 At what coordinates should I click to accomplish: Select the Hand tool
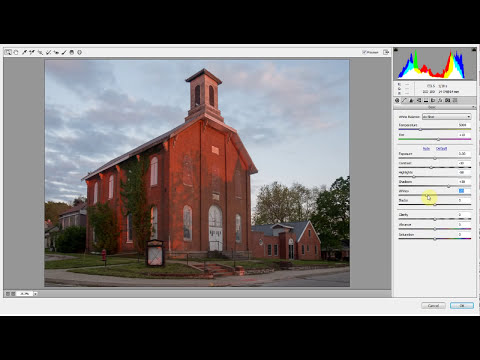tap(16, 52)
